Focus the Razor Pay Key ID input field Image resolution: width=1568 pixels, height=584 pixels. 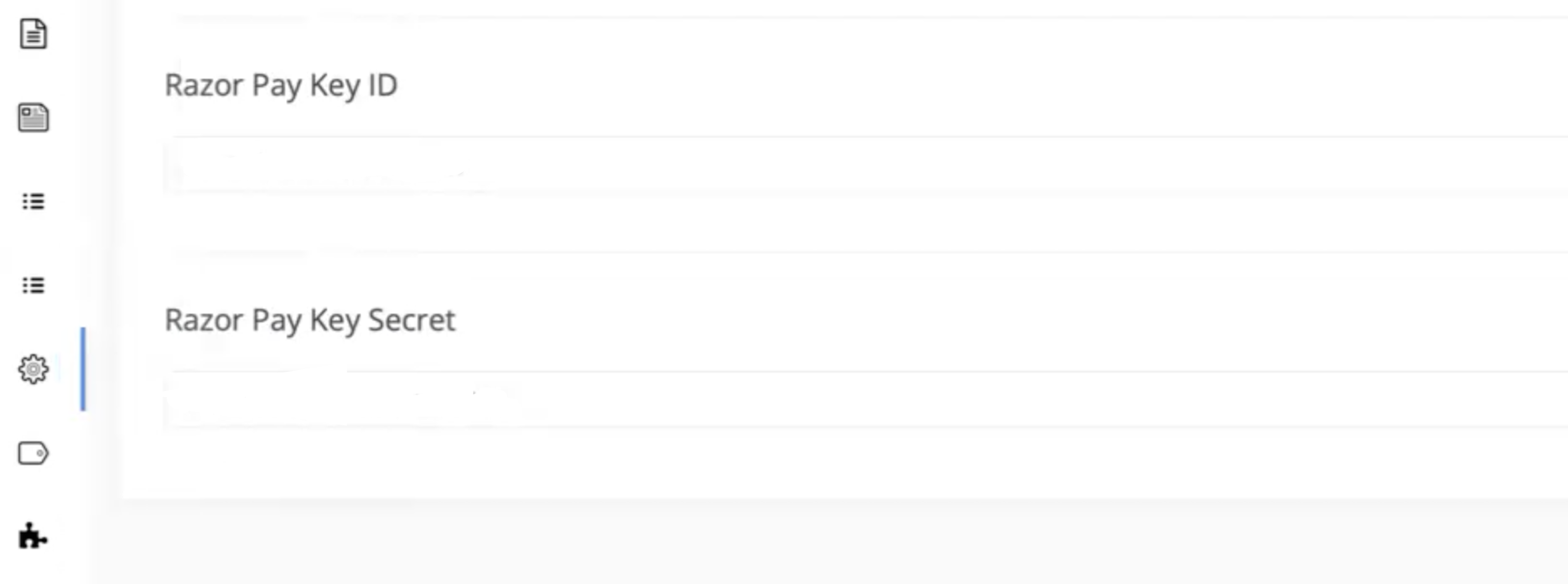865,165
